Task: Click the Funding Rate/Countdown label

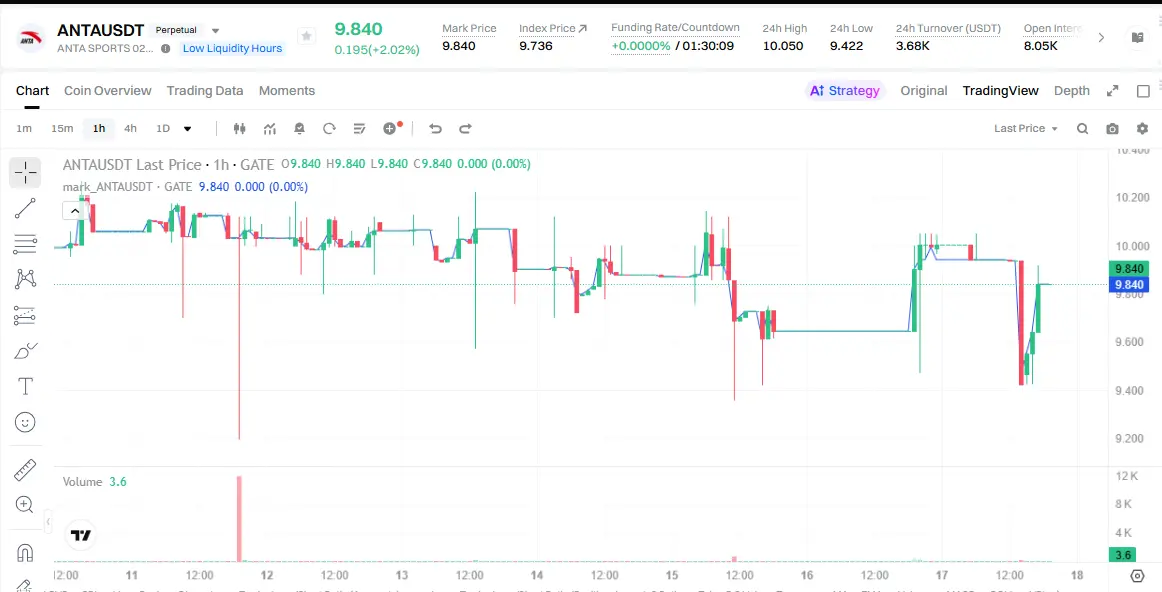Action: click(675, 27)
